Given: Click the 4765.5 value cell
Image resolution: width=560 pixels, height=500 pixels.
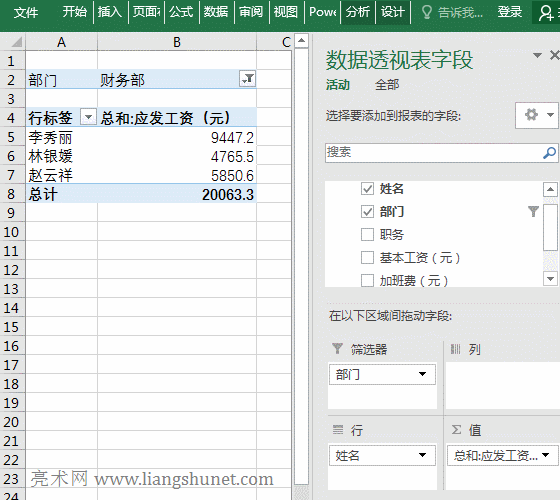Looking at the screenshot, I should [x=177, y=156].
